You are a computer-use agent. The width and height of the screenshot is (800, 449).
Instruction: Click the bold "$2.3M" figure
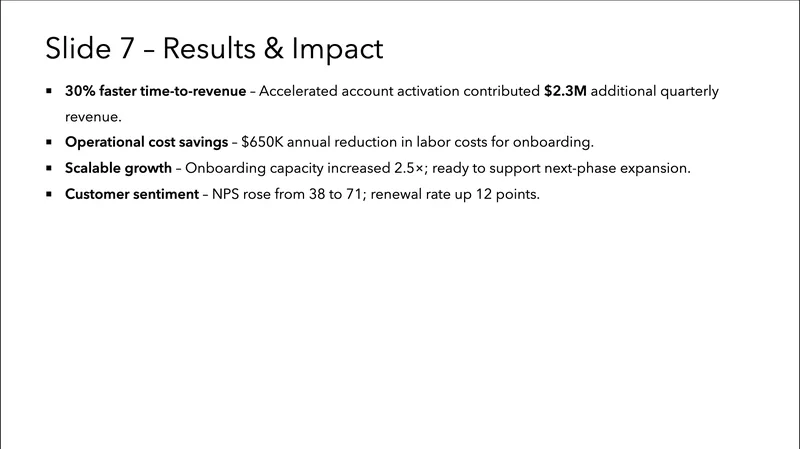click(565, 91)
